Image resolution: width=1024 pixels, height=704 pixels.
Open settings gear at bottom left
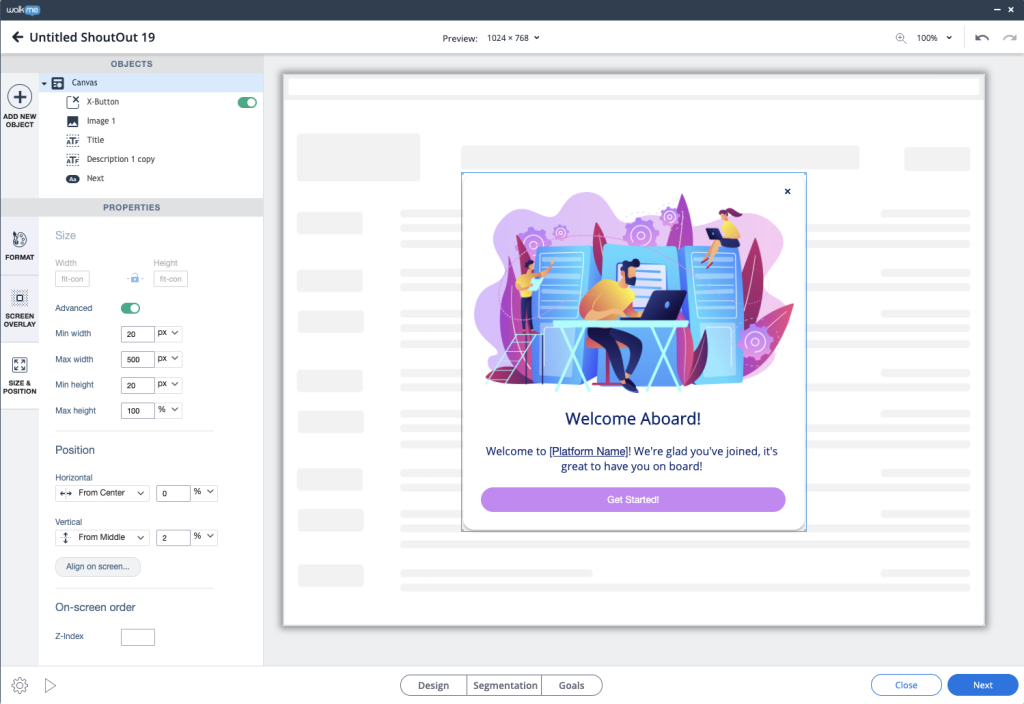point(19,685)
